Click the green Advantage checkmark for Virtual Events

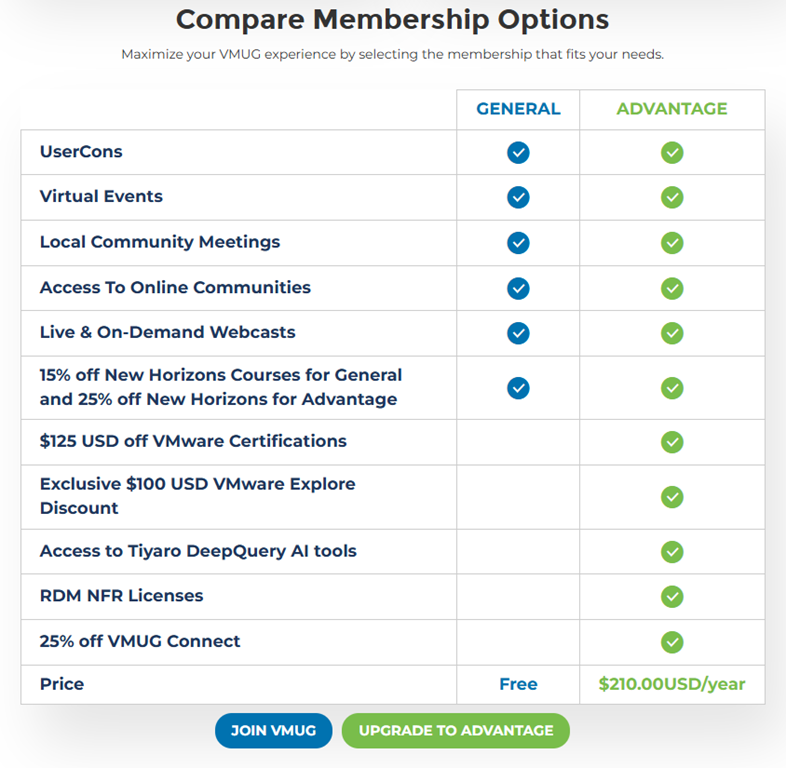click(x=672, y=197)
